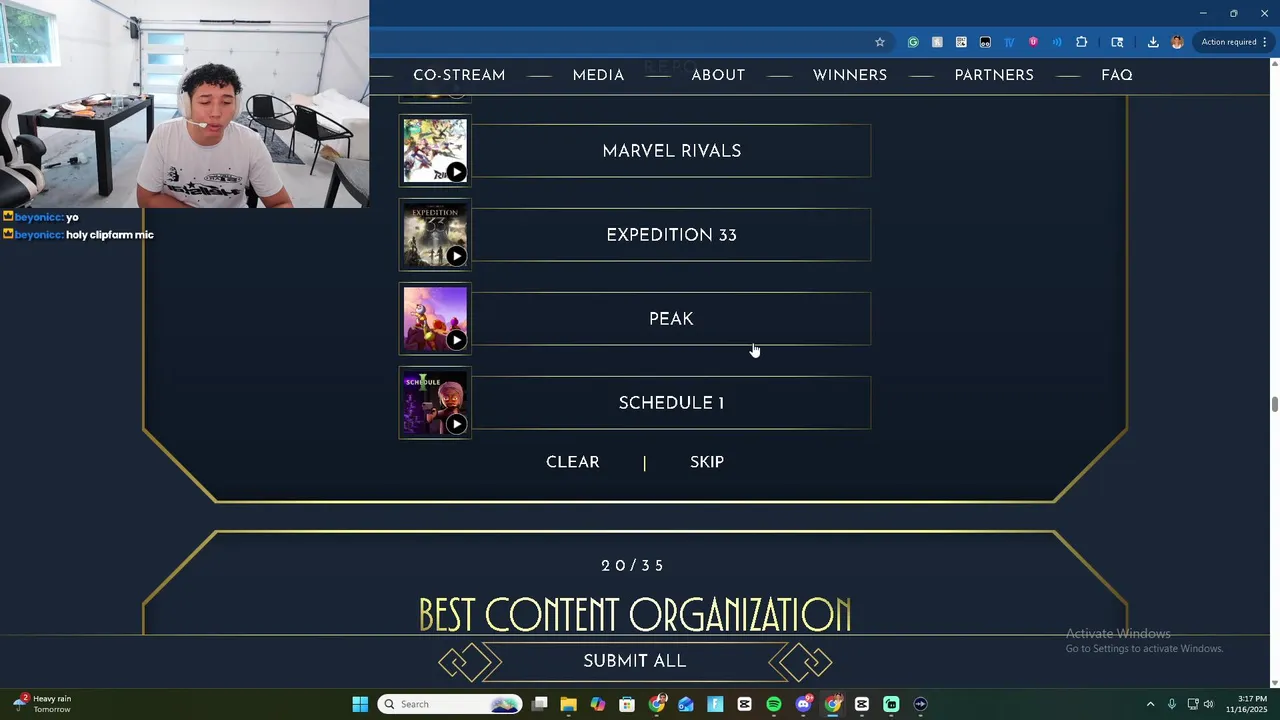The width and height of the screenshot is (1280, 720).
Task: Open Spotify from the taskbar
Action: point(774,704)
